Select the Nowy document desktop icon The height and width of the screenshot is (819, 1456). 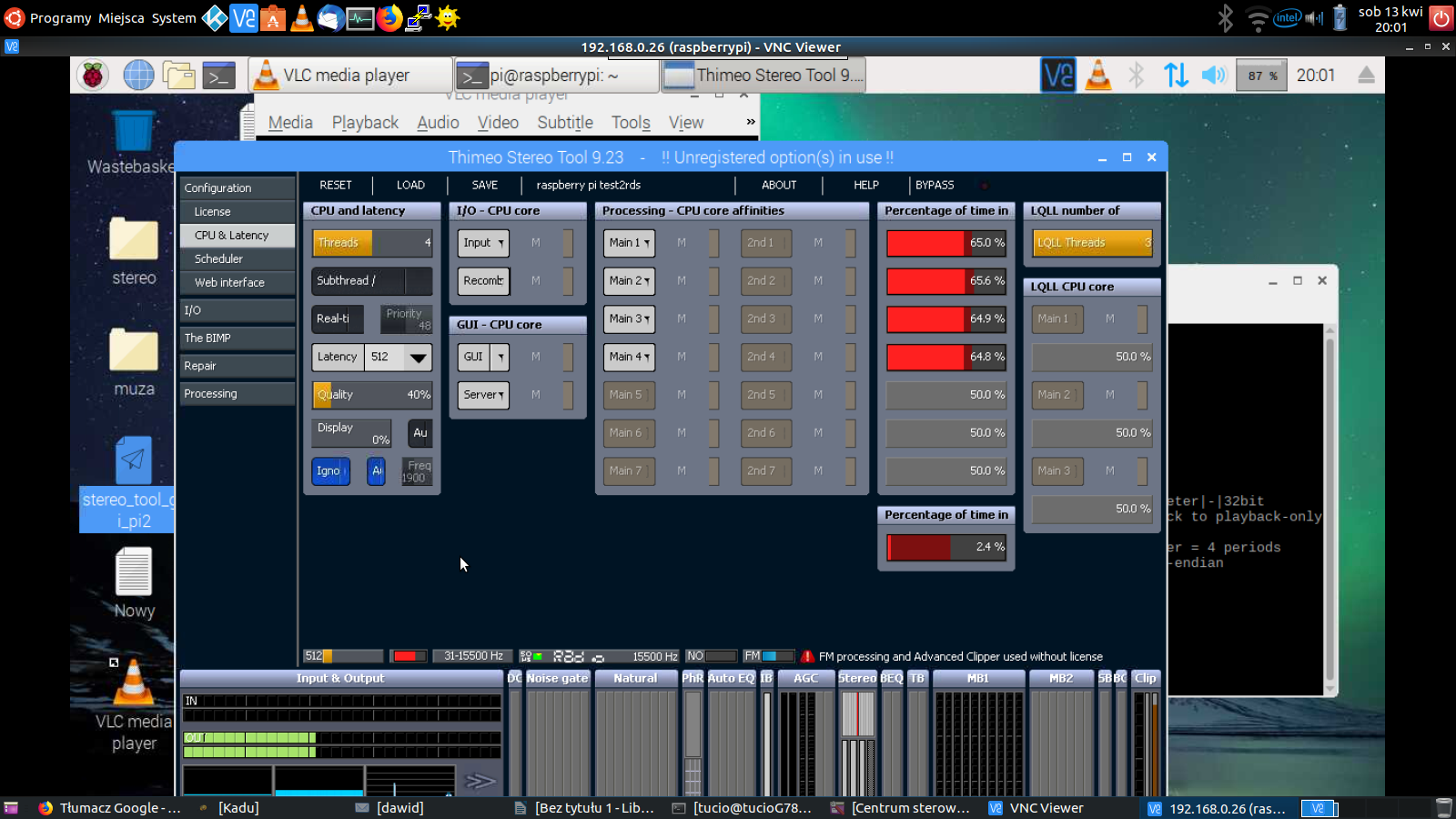(x=134, y=582)
